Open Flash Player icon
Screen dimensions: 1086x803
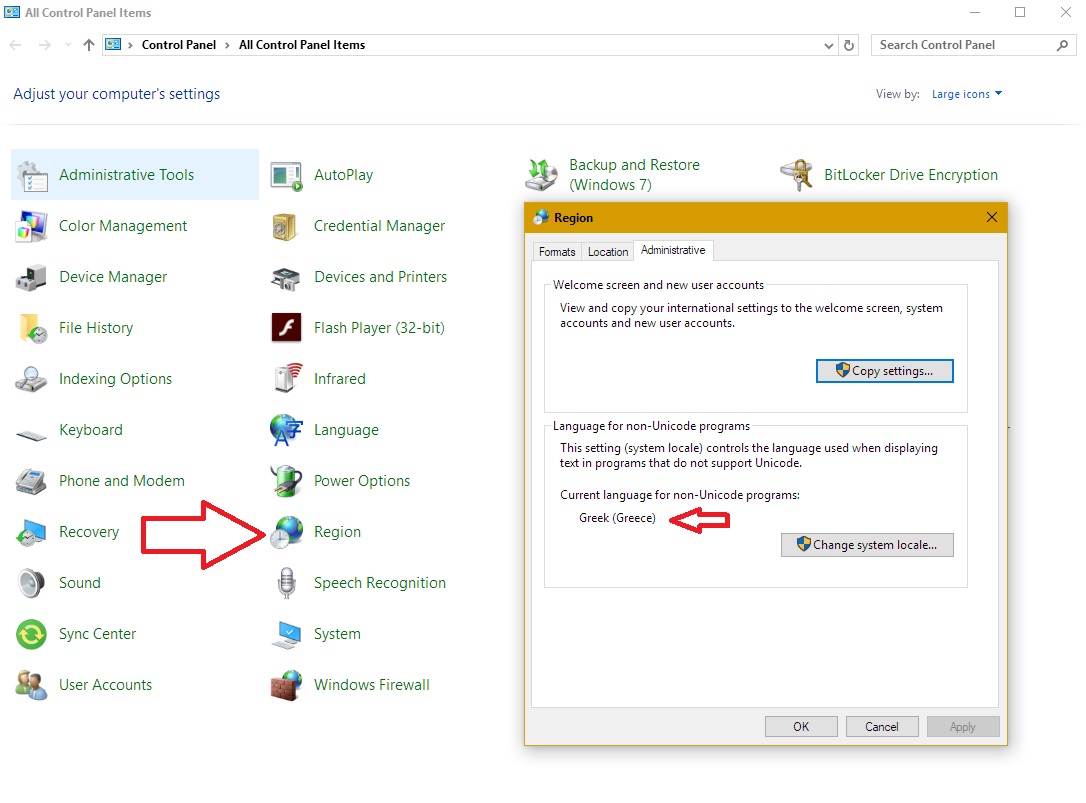tap(286, 328)
